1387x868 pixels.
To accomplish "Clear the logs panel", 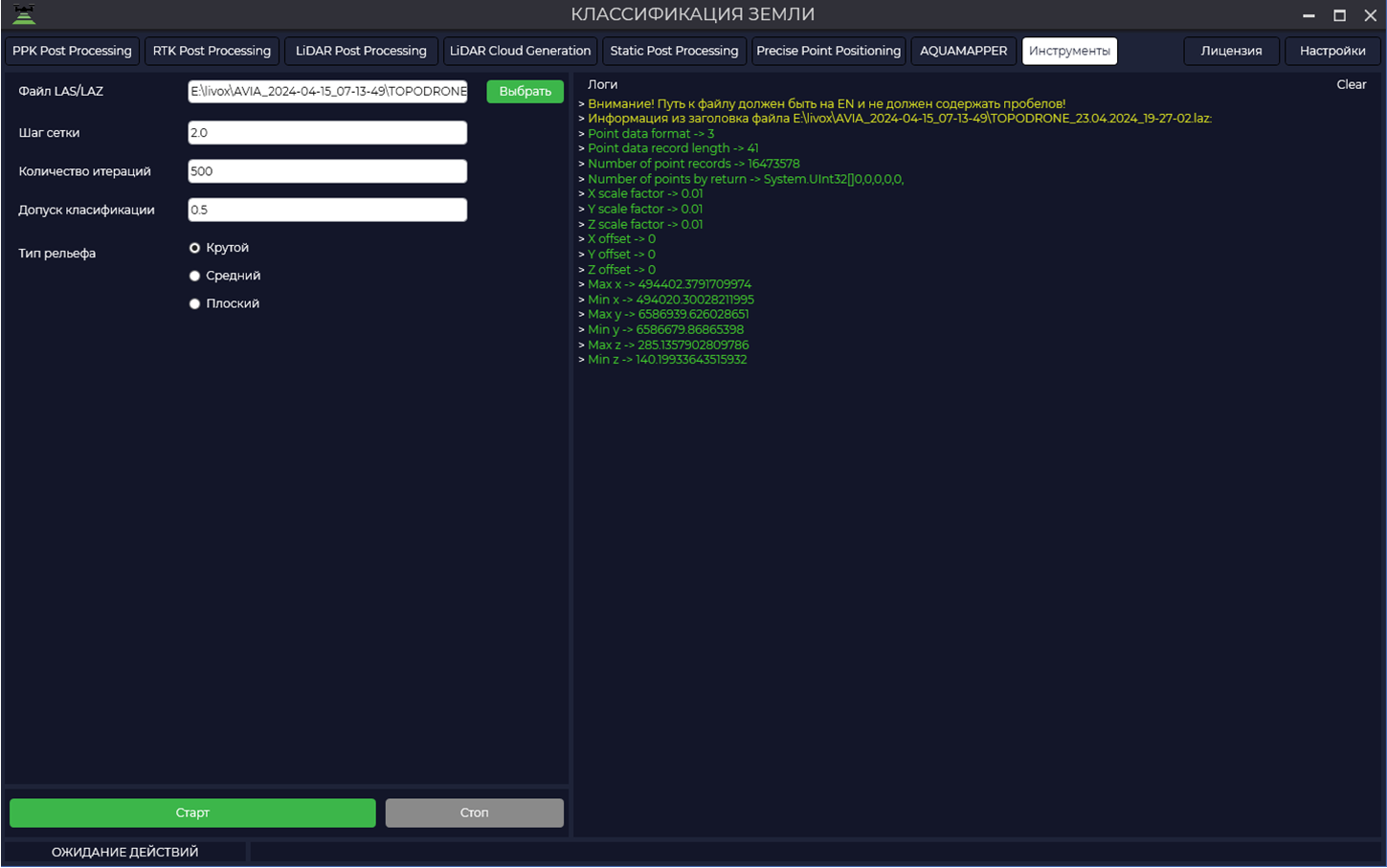I will point(1351,84).
